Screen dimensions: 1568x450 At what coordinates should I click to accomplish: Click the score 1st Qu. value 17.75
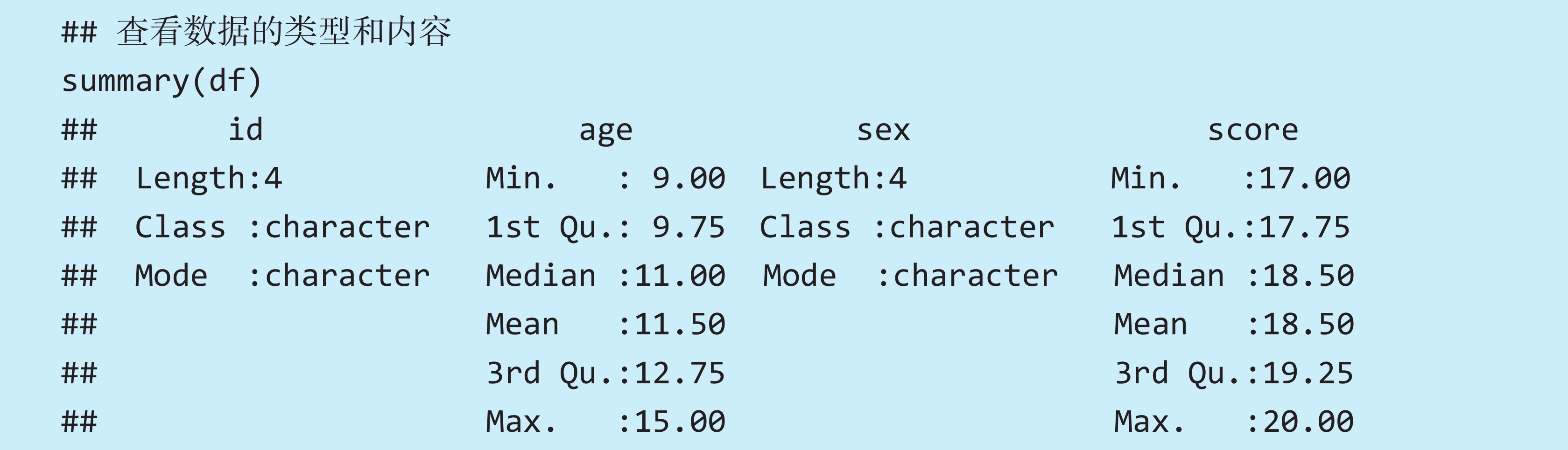point(1304,227)
